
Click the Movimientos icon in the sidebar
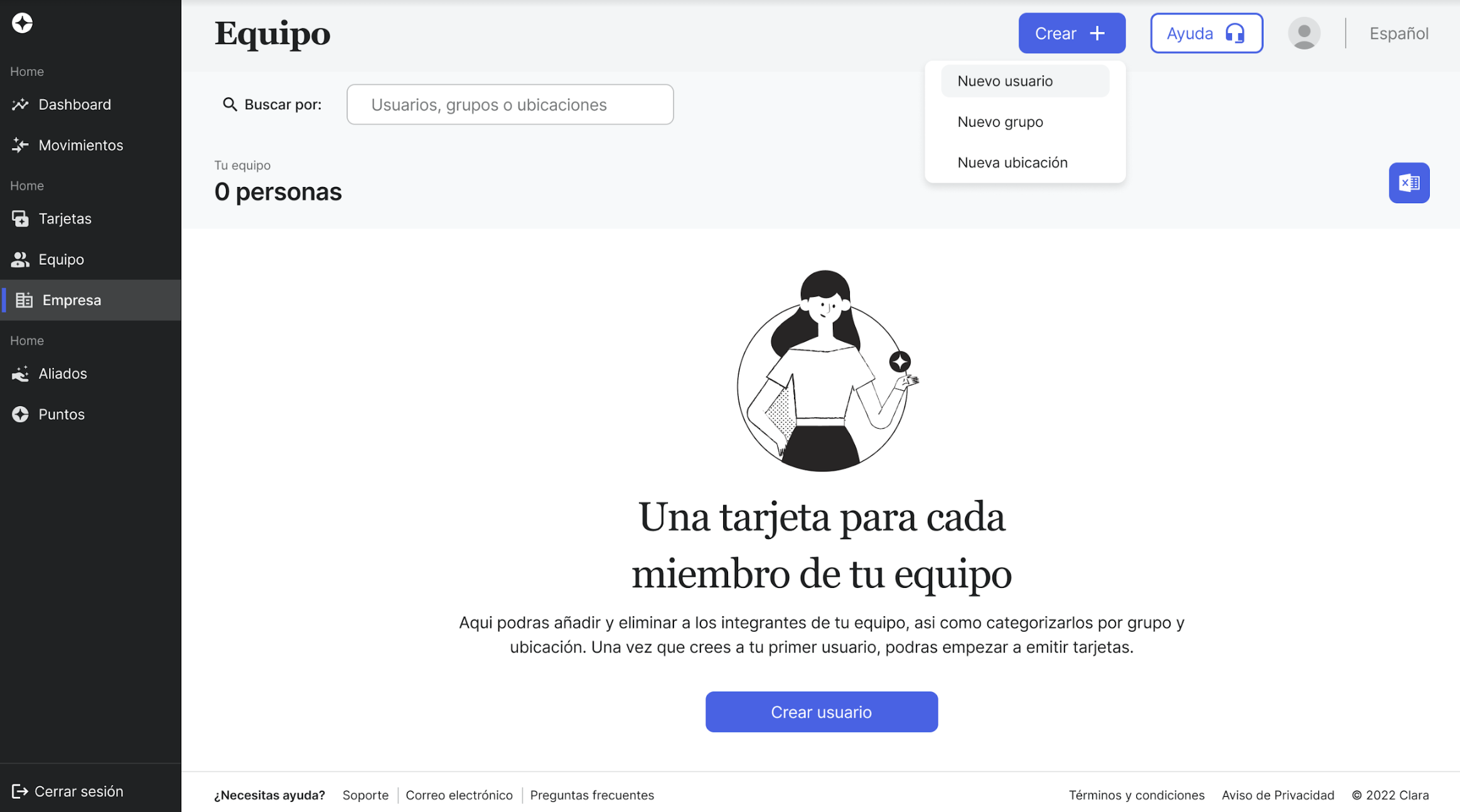20,146
